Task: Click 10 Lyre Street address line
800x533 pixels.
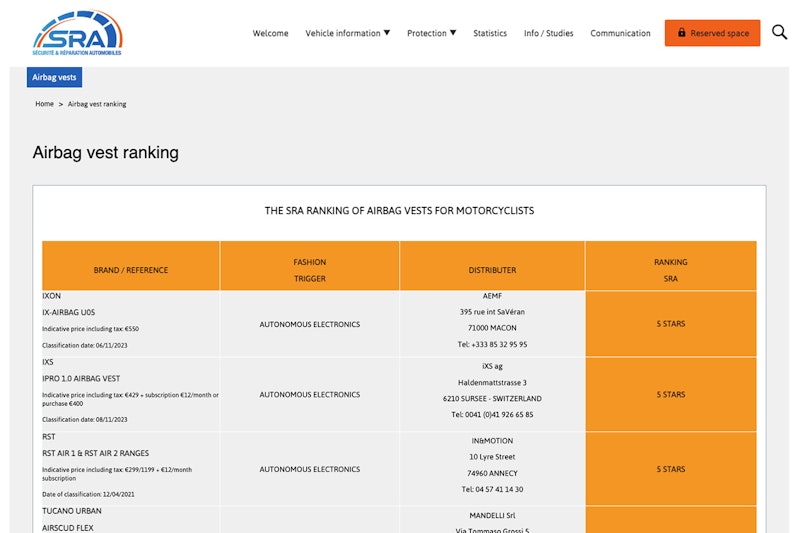Action: [492, 457]
